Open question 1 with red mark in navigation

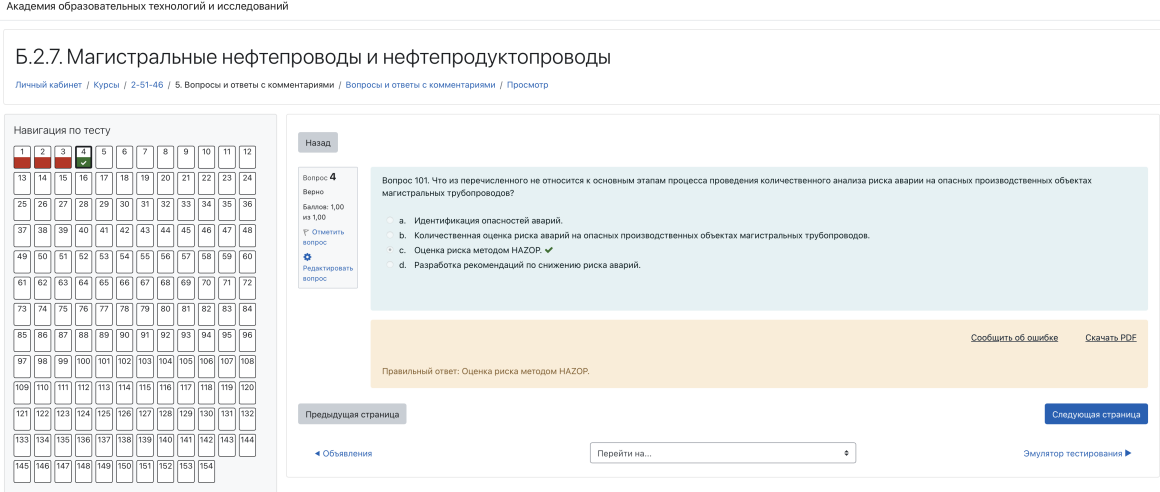point(22,156)
